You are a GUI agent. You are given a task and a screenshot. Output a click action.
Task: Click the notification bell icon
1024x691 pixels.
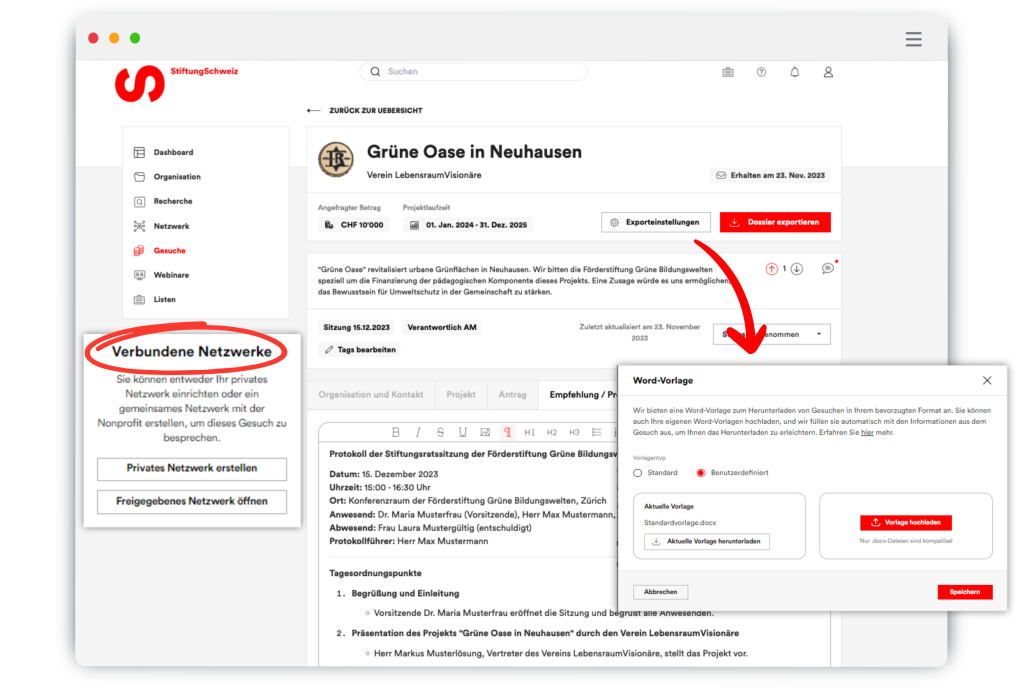[795, 72]
